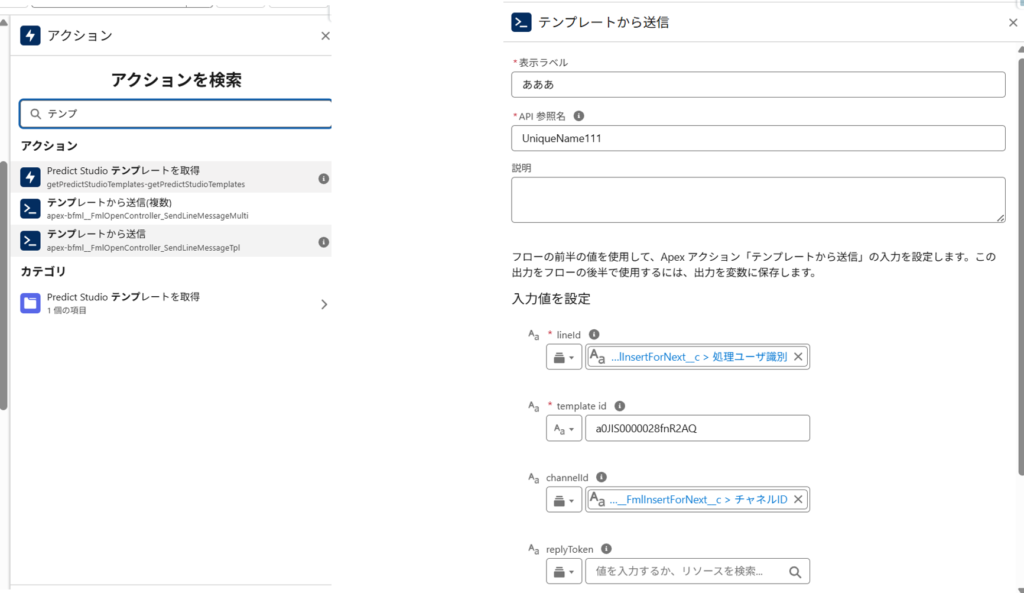Click lineId resource pill 処理ユーザ識別
This screenshot has height=593, width=1024.
point(697,357)
